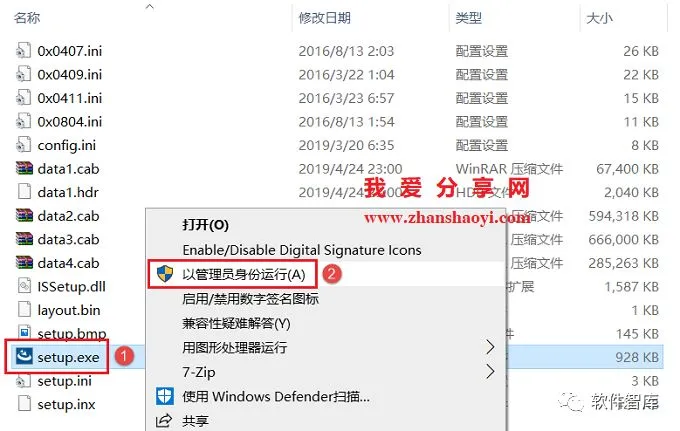Expand the 用图形处理器运行 submenu arrow
This screenshot has width=680, height=431.
(490, 347)
